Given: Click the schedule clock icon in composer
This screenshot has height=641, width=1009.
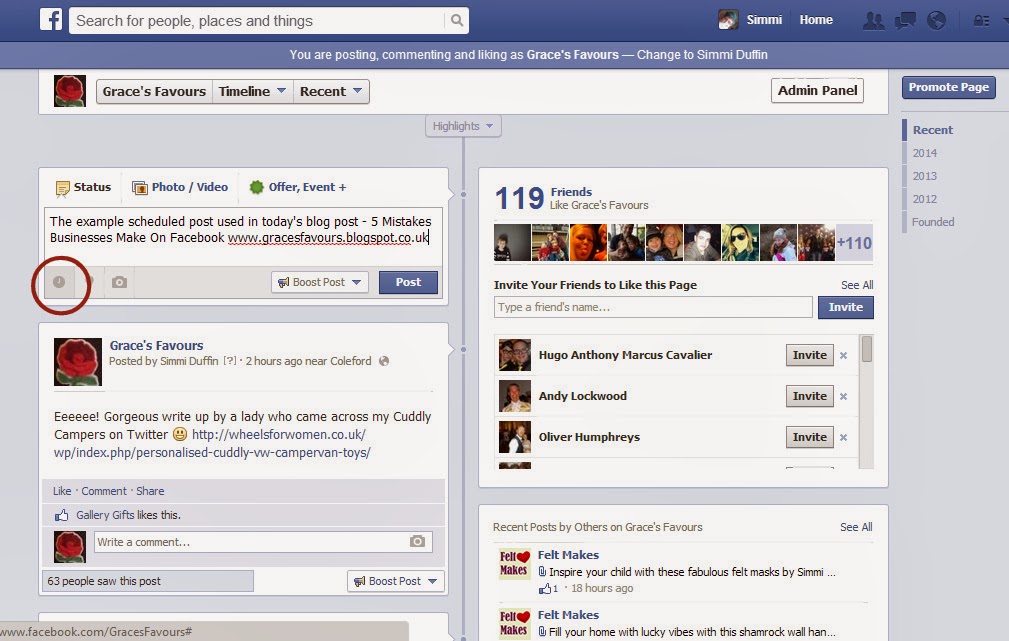Looking at the screenshot, I should 59,282.
